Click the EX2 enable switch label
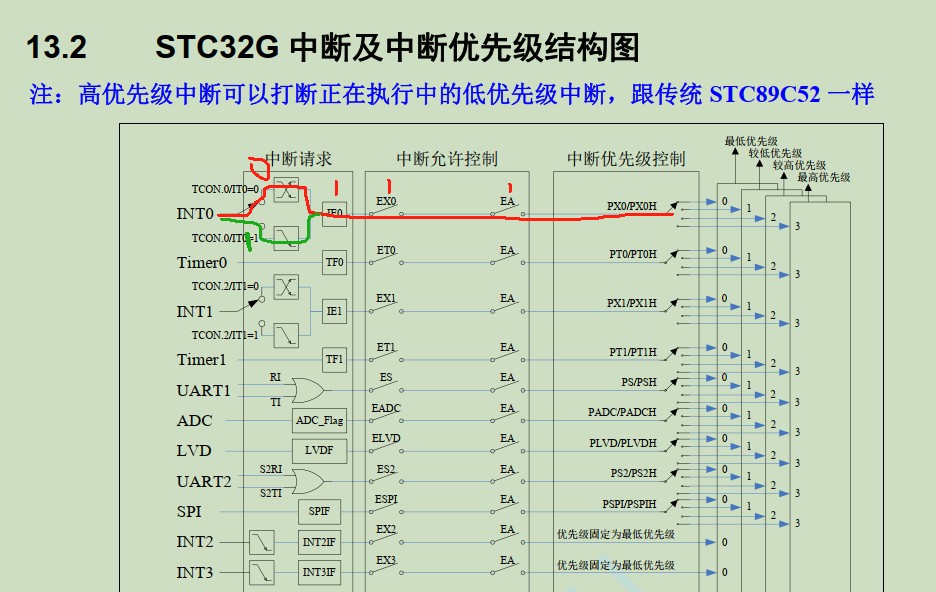936x592 pixels. click(x=386, y=529)
